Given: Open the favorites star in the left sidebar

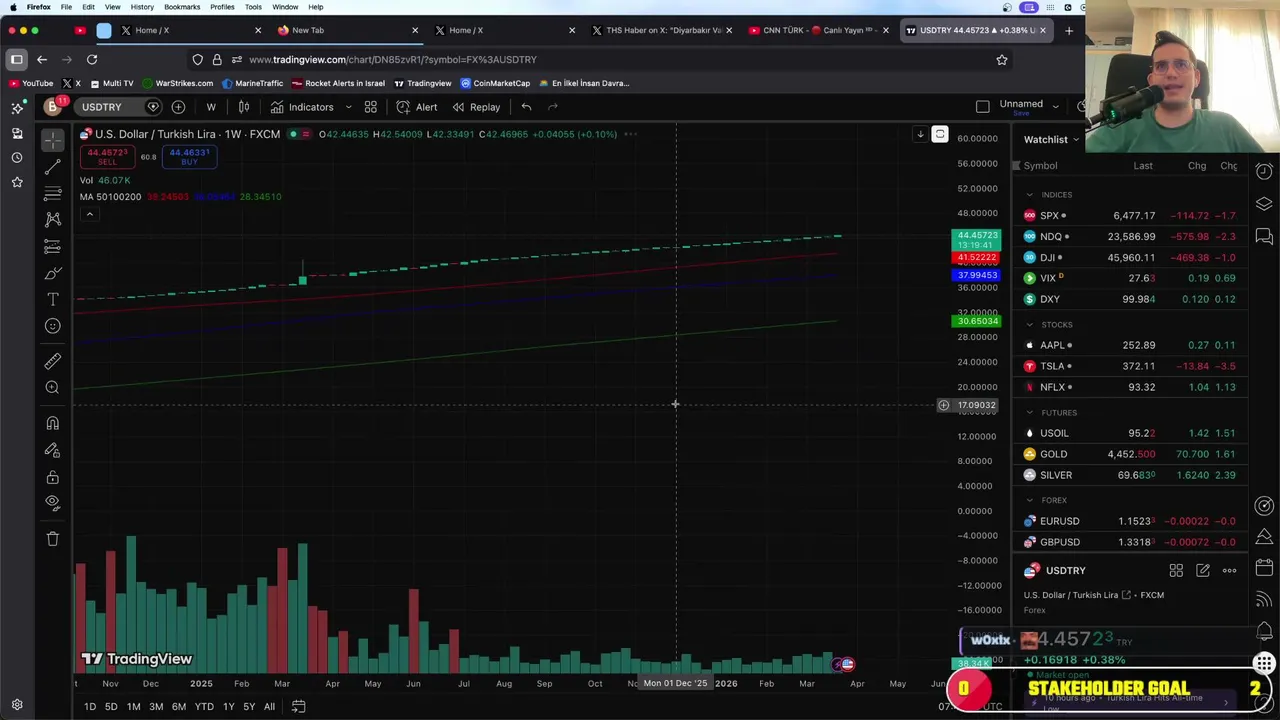Looking at the screenshot, I should [x=17, y=182].
